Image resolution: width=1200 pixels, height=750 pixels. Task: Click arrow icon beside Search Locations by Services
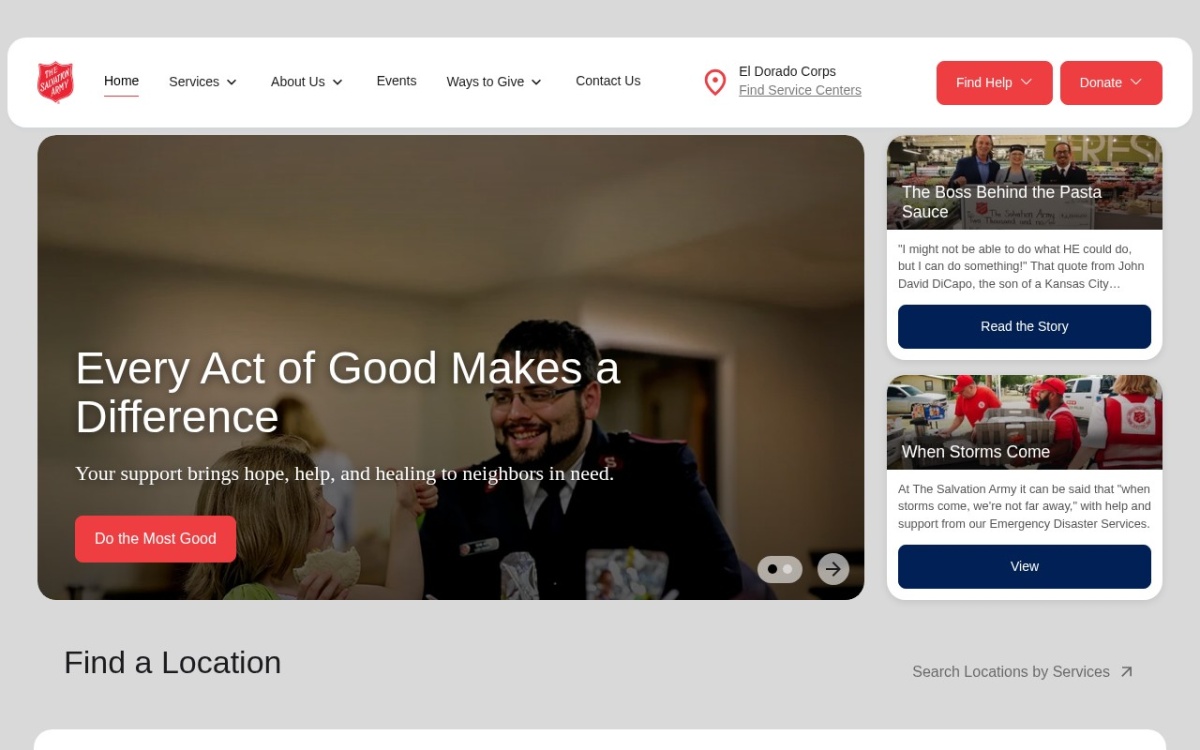[x=1126, y=672]
